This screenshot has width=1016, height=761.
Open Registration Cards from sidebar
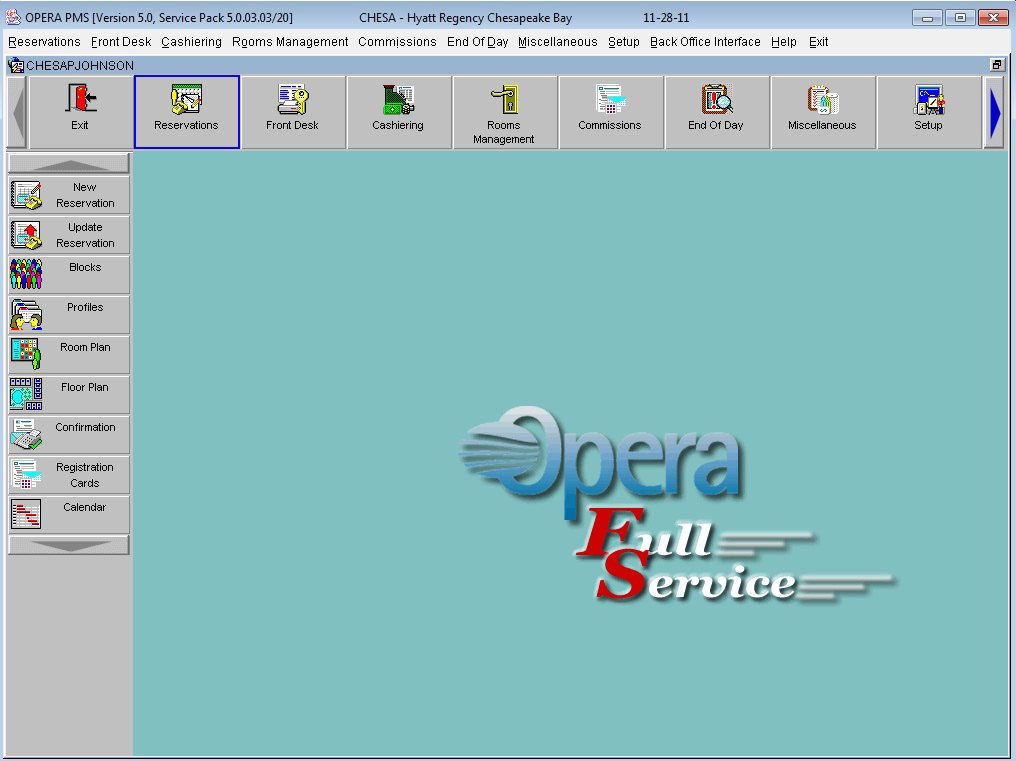tap(69, 475)
